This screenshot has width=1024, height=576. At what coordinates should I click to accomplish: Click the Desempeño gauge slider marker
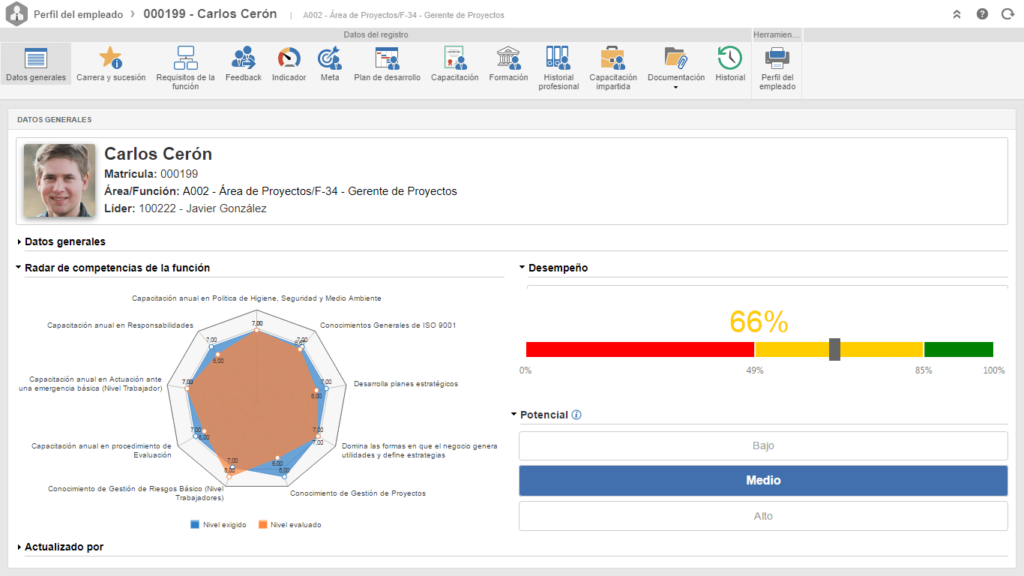(x=834, y=349)
